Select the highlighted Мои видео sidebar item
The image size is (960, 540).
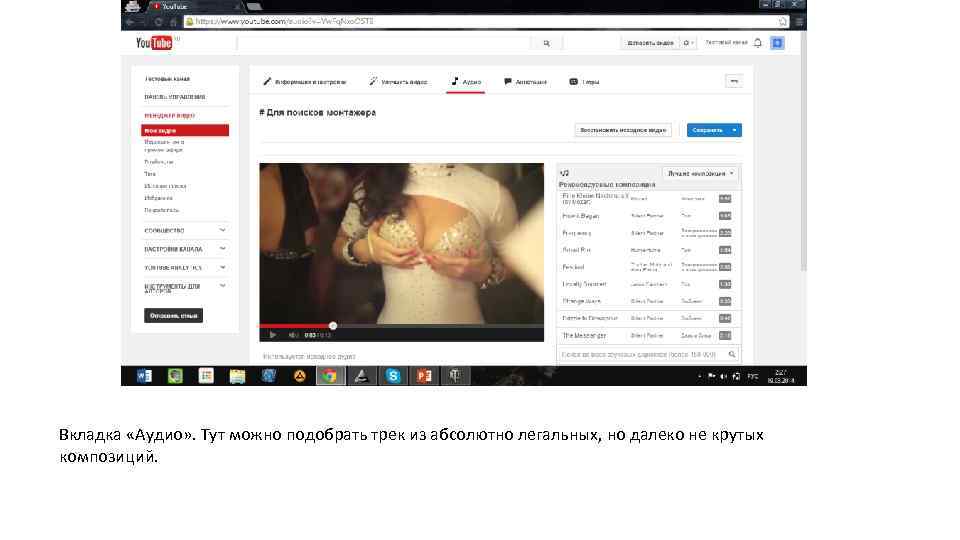coord(185,130)
